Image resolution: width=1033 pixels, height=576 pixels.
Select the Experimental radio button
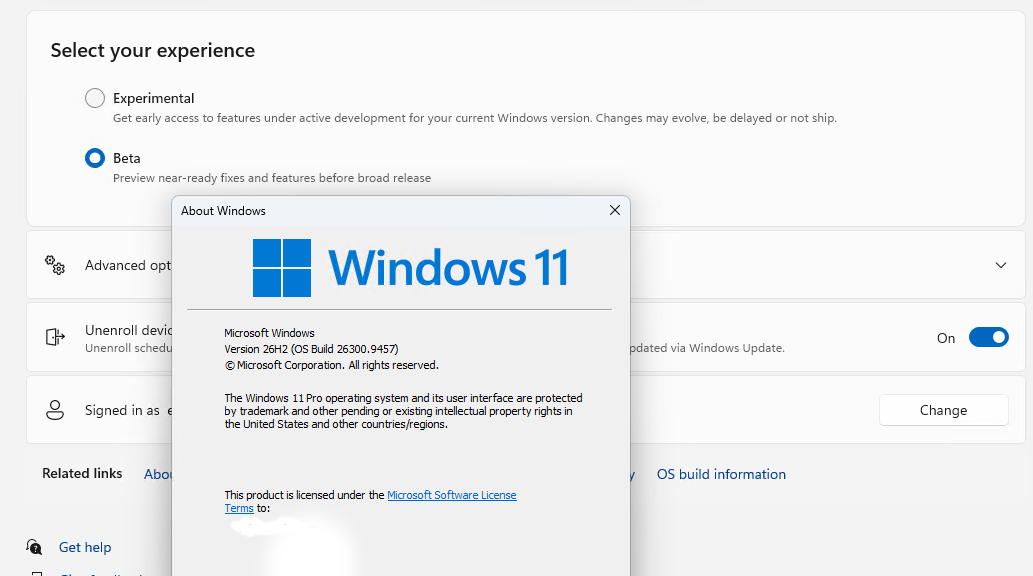pos(95,98)
